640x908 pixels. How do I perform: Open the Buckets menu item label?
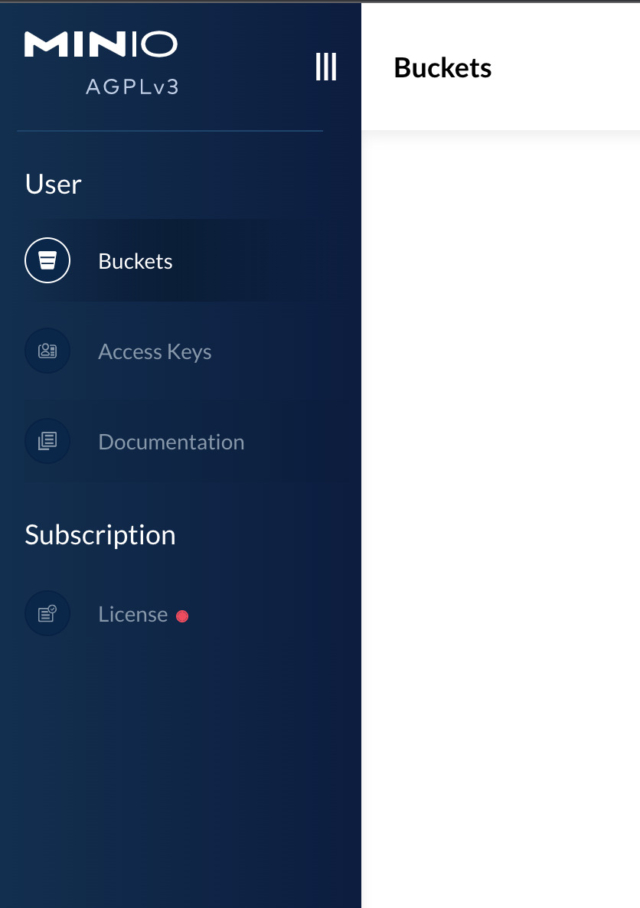point(135,261)
